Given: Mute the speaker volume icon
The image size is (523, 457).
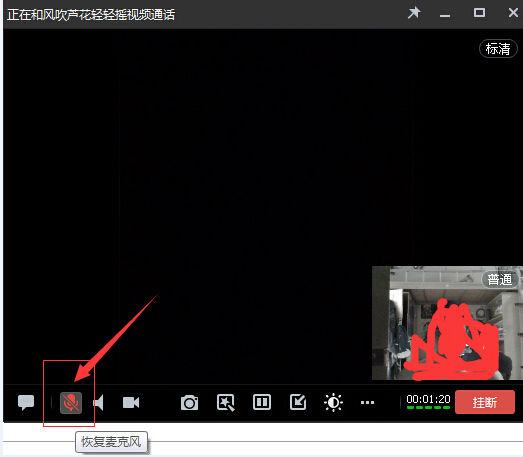Looking at the screenshot, I should 99,403.
